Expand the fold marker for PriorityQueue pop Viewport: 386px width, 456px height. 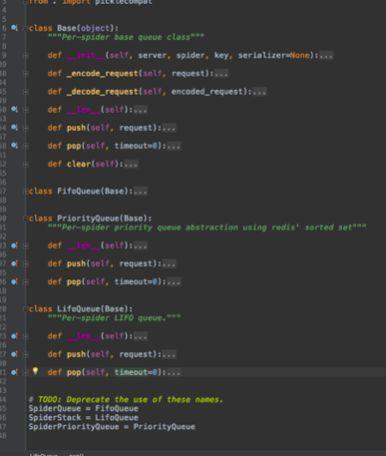26,282
